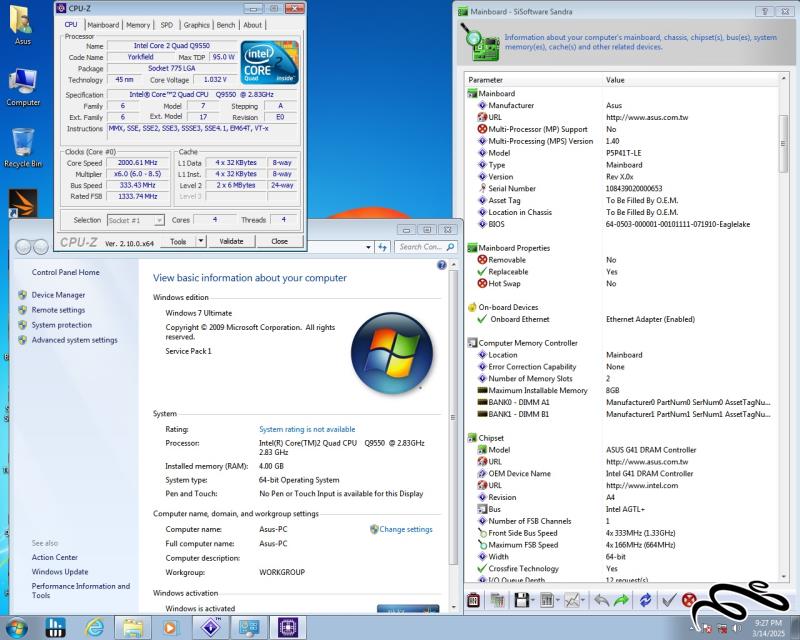
Task: Switch to the Control Panel System taskbar button
Action: tap(249, 627)
